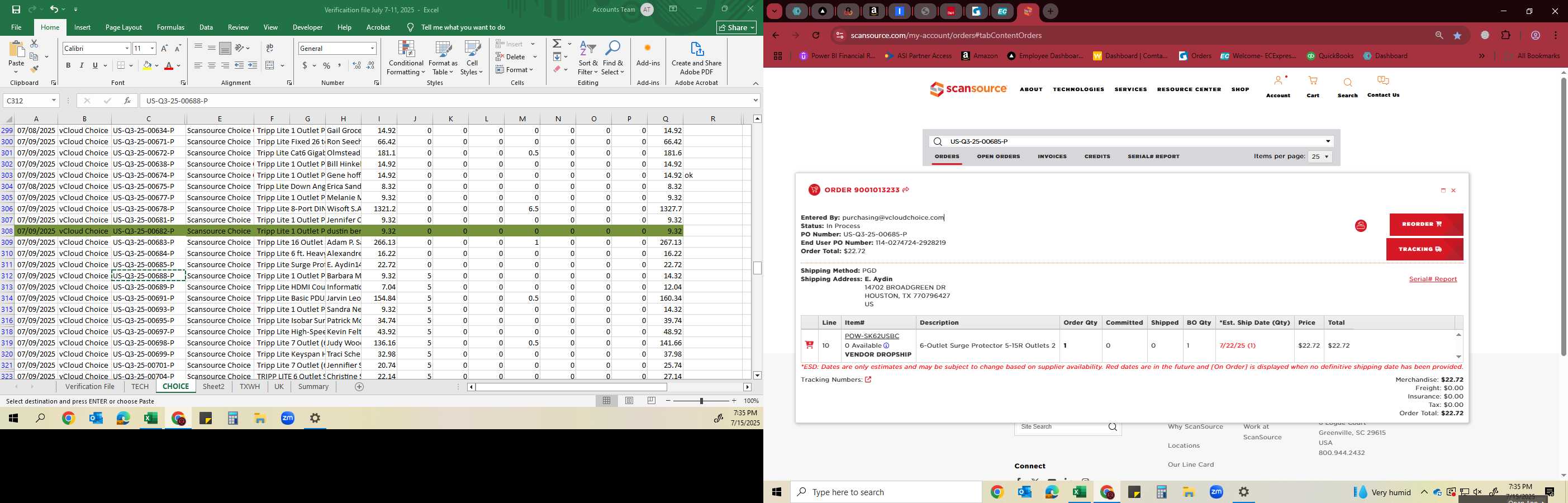This screenshot has height=503, width=1568.
Task: Click Undo arrow in Quick Access Toolbar
Action: 54,9
